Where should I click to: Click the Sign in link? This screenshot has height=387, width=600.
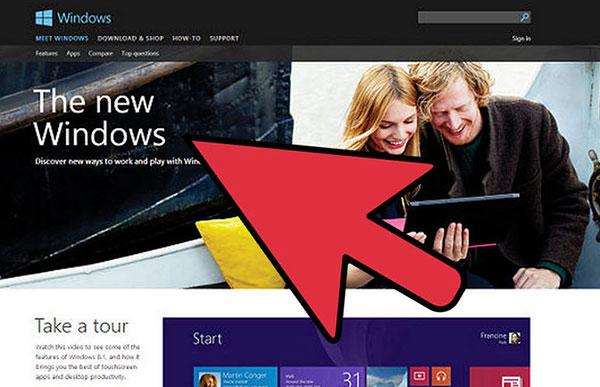521,38
